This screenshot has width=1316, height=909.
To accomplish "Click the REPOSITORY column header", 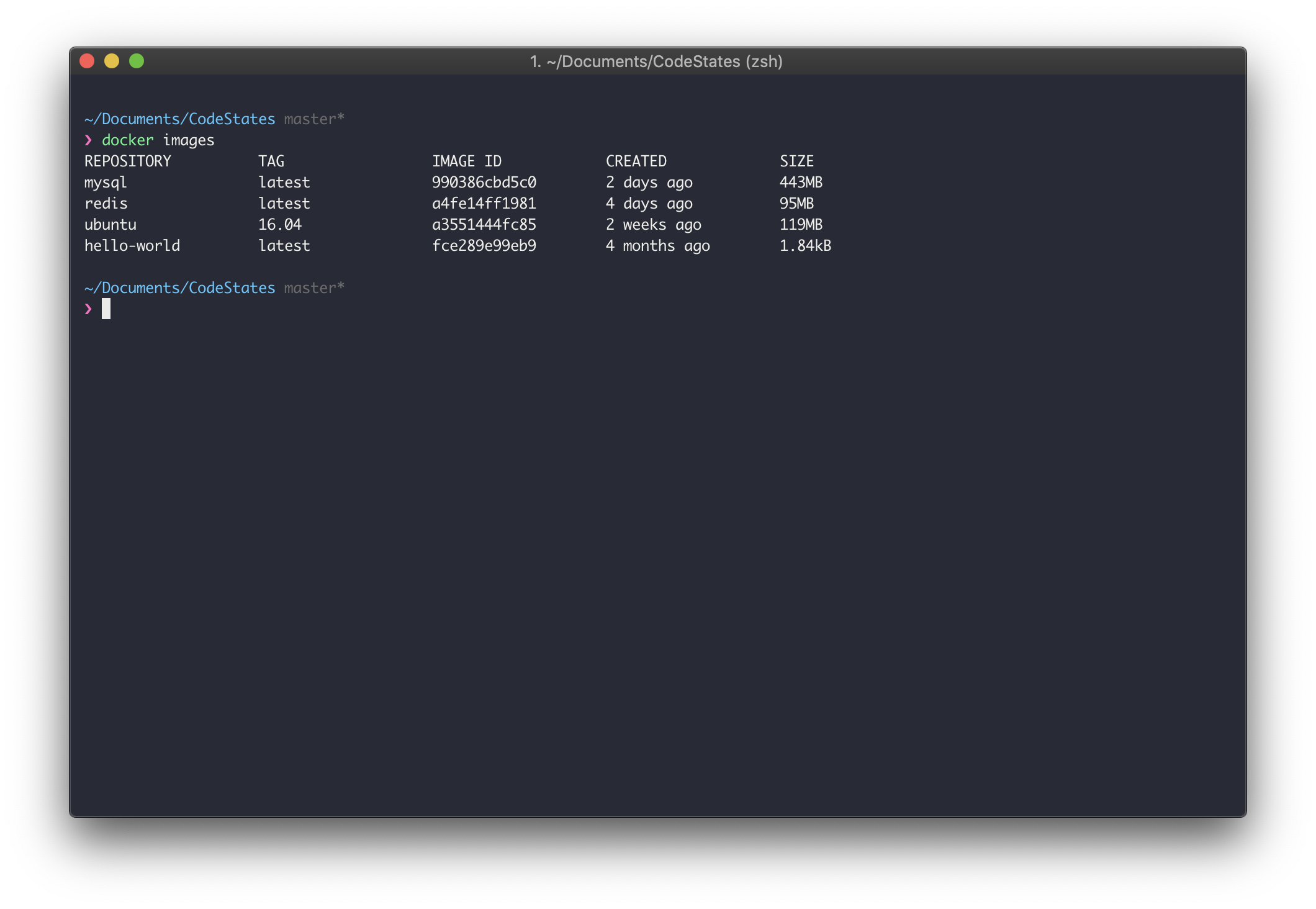I will point(128,161).
